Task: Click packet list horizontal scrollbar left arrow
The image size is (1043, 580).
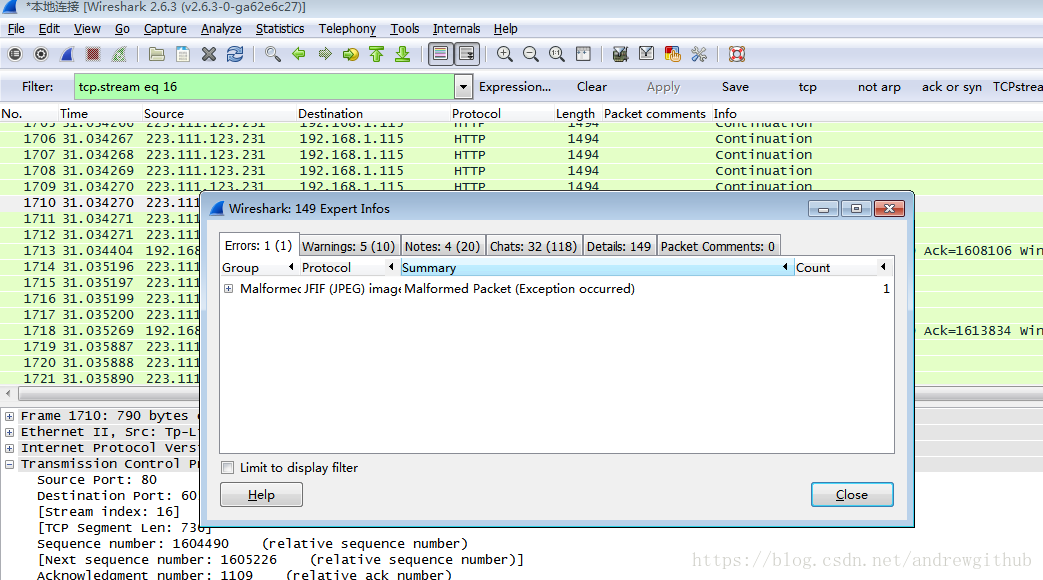Action: (x=8, y=394)
